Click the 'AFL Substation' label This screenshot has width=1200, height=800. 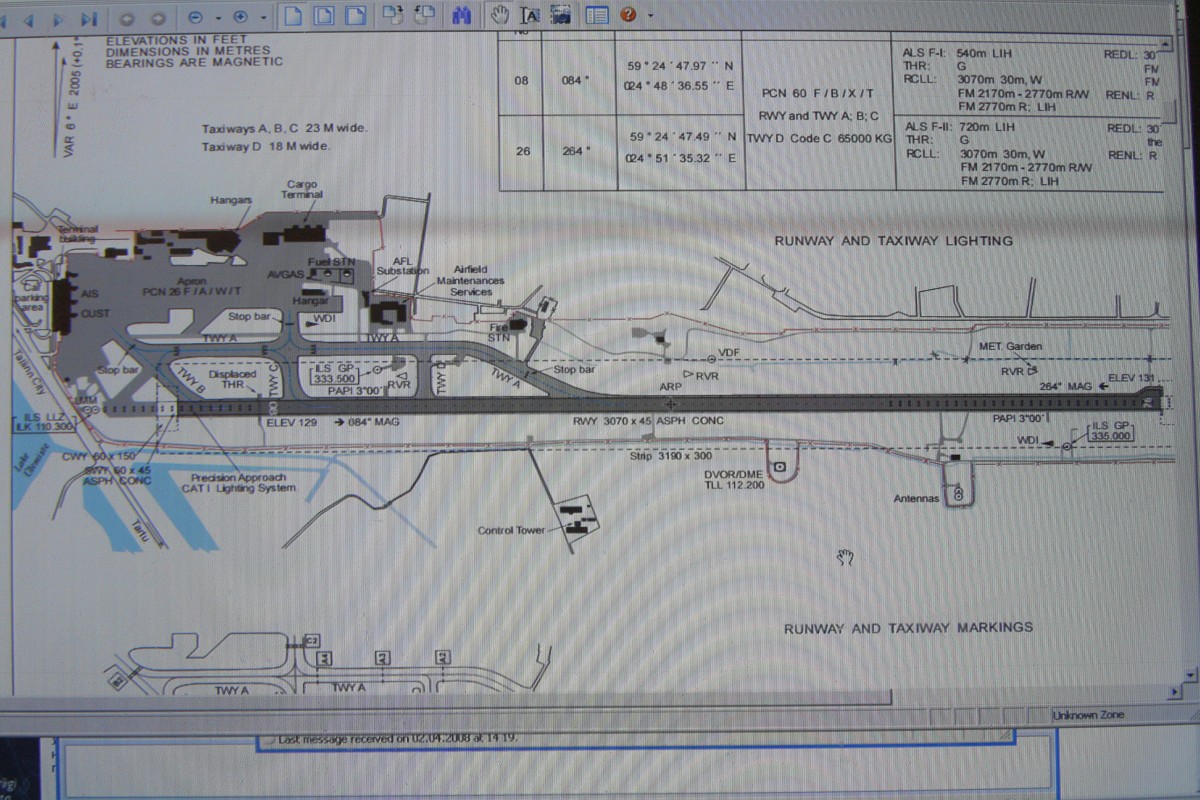(x=403, y=265)
